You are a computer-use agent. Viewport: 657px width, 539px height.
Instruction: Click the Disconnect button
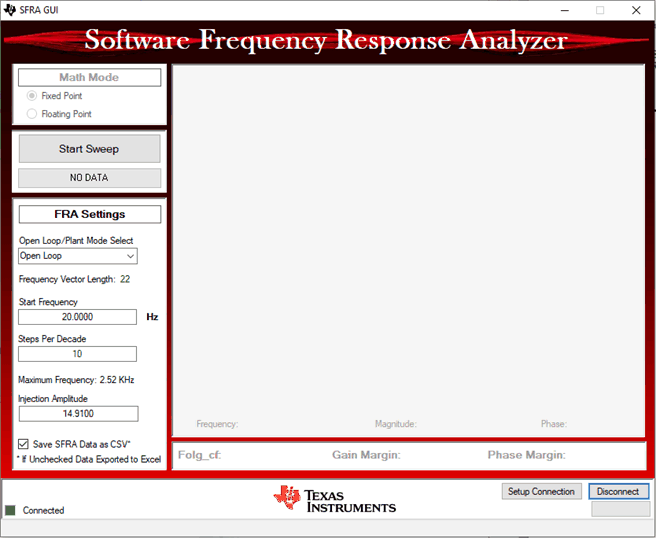tap(618, 491)
